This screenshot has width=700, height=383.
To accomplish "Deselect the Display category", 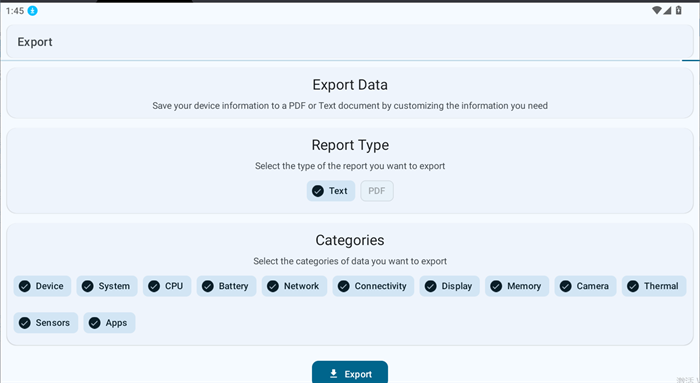I will pos(450,286).
